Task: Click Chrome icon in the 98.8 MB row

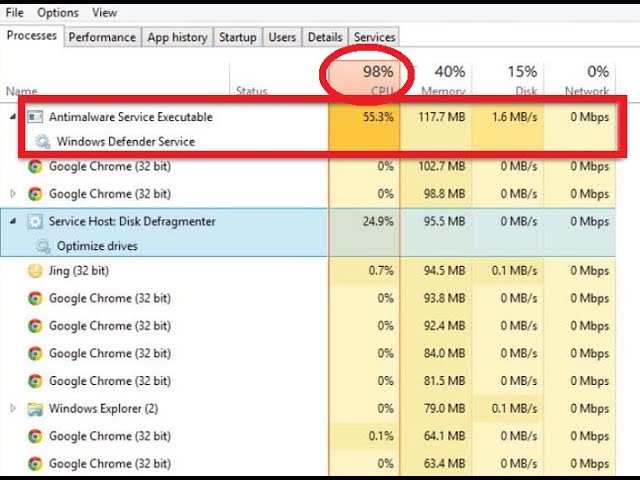Action: (x=35, y=194)
